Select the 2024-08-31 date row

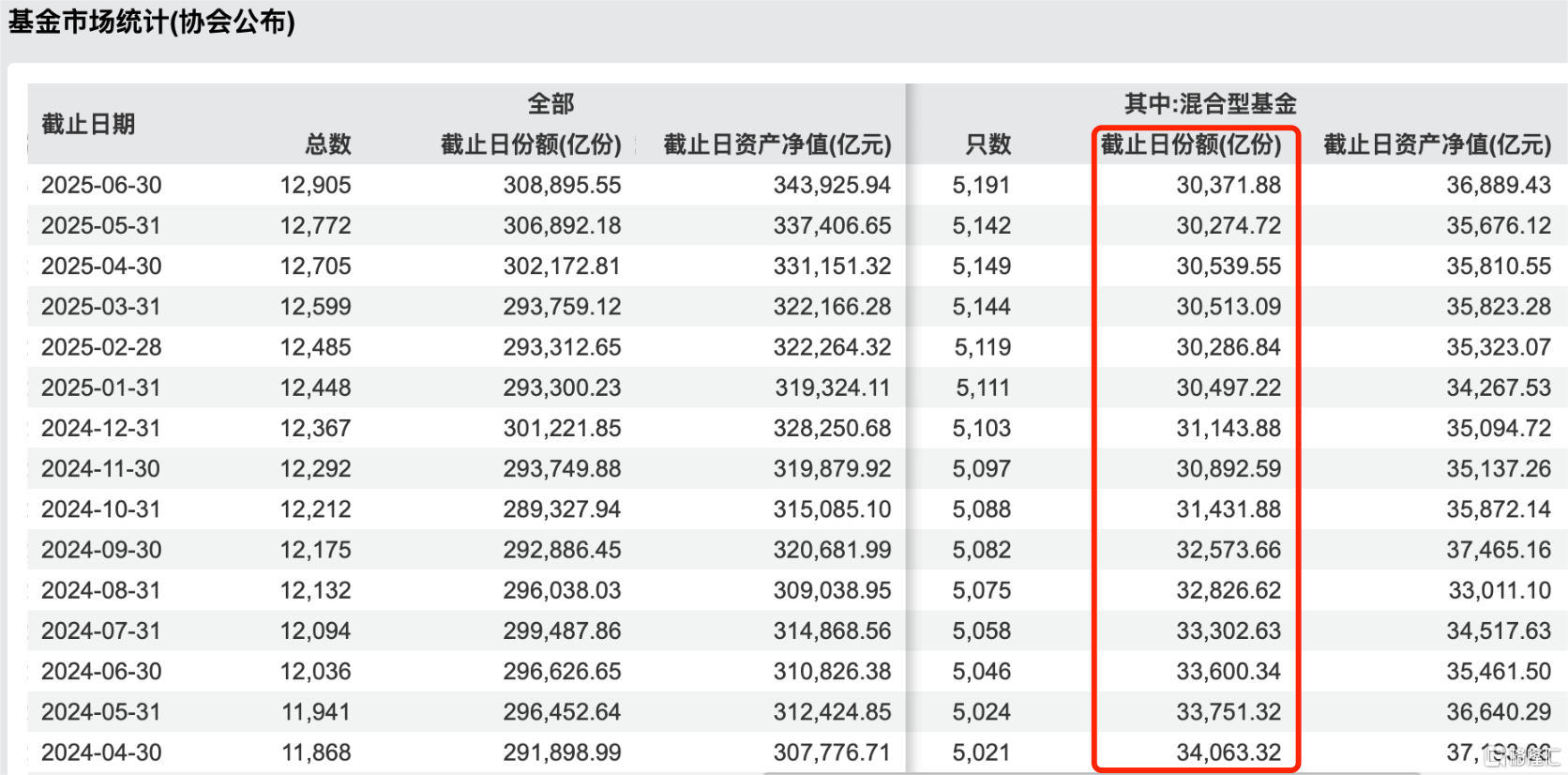click(x=797, y=590)
